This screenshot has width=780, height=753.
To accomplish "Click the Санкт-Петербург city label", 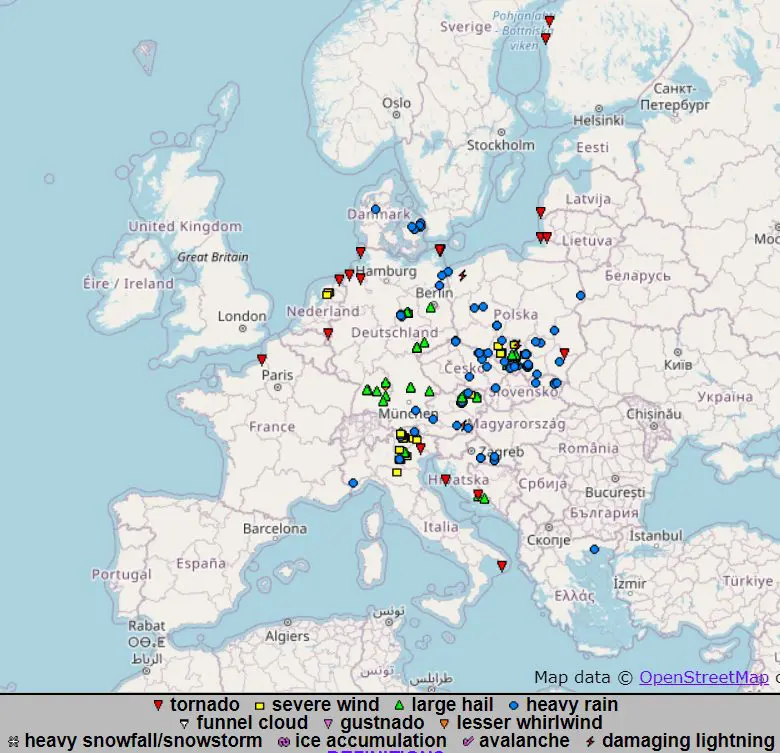I will [x=675, y=97].
